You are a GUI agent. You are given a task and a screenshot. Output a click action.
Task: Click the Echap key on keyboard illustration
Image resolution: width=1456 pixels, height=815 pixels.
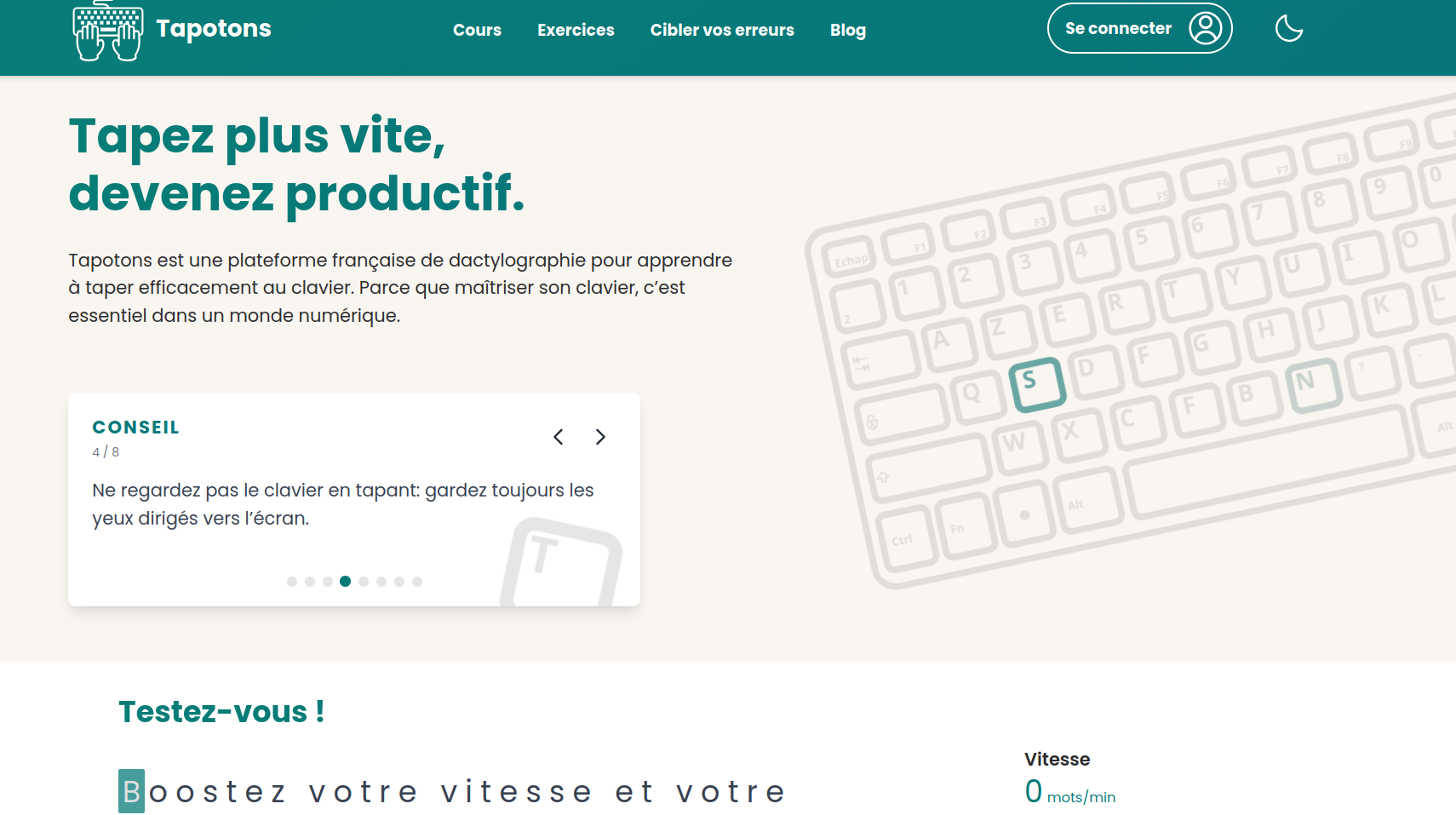coord(851,260)
